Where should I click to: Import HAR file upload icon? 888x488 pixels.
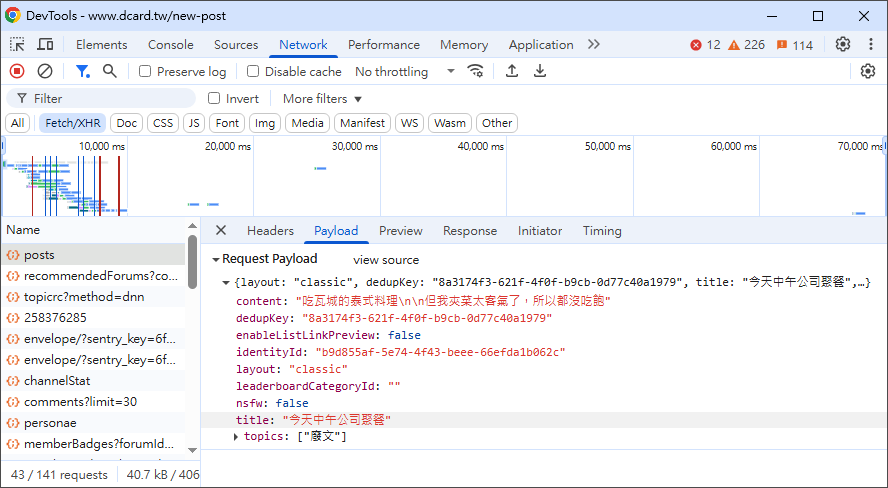[512, 71]
